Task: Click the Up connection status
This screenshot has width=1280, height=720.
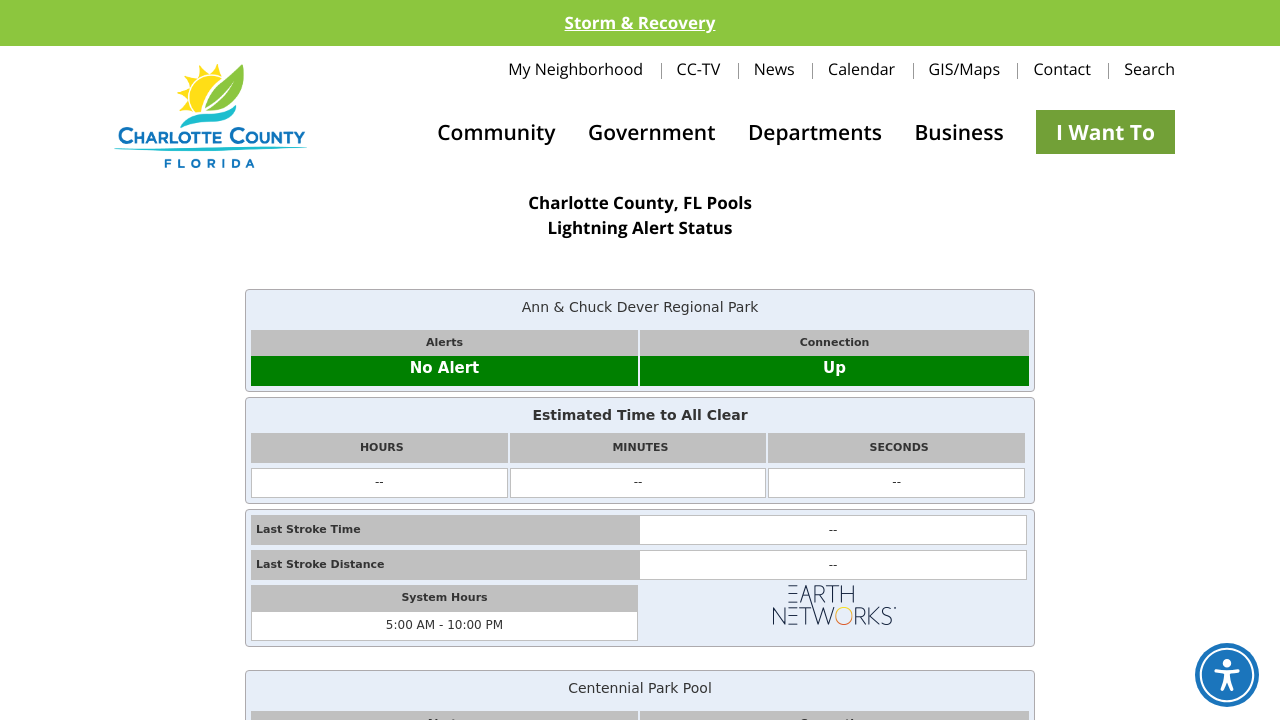Action: tap(833, 367)
